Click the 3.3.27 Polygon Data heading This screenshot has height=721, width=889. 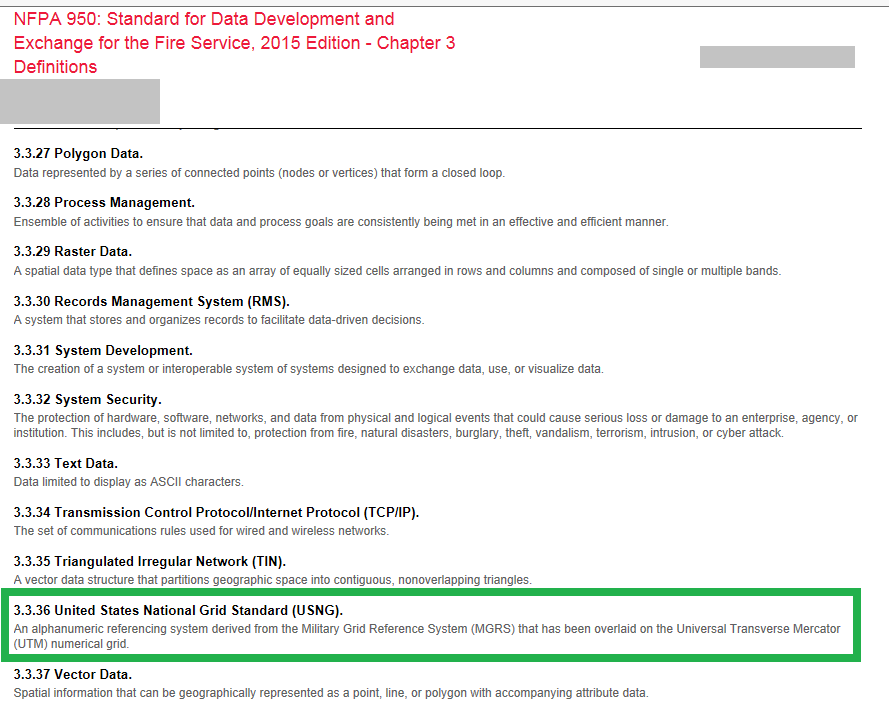(x=78, y=153)
